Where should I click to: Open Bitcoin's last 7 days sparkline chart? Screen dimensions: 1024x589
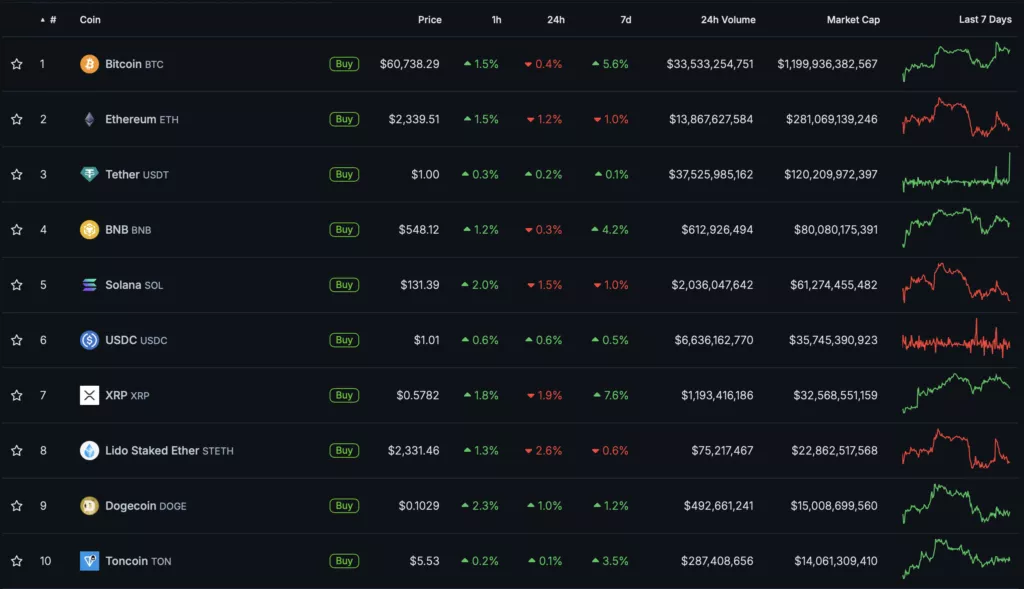(956, 62)
